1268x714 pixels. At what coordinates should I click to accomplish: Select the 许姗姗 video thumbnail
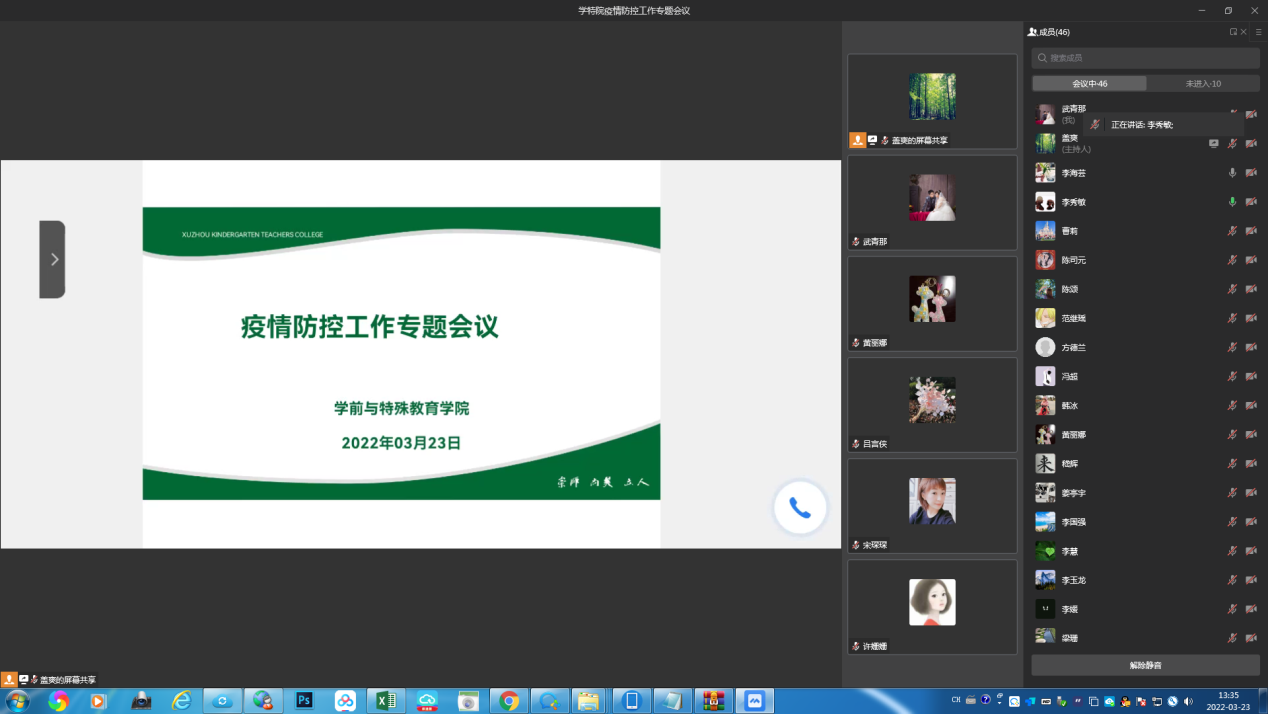click(x=932, y=606)
